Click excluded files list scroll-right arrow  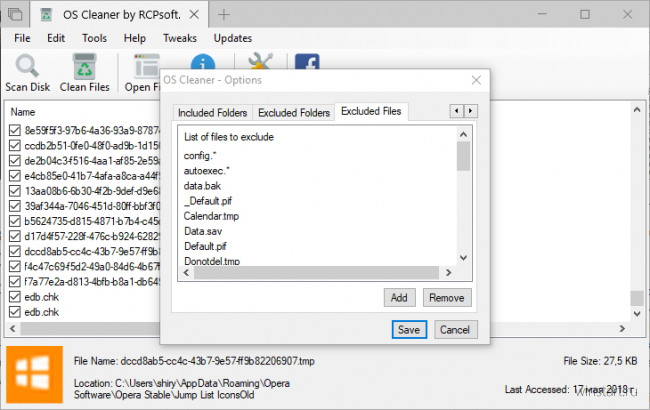449,273
